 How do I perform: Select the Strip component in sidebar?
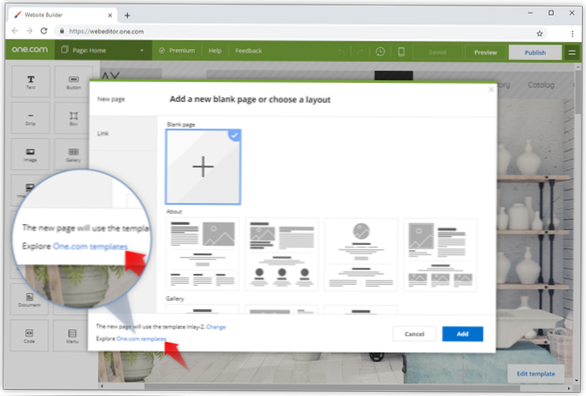coord(31,118)
